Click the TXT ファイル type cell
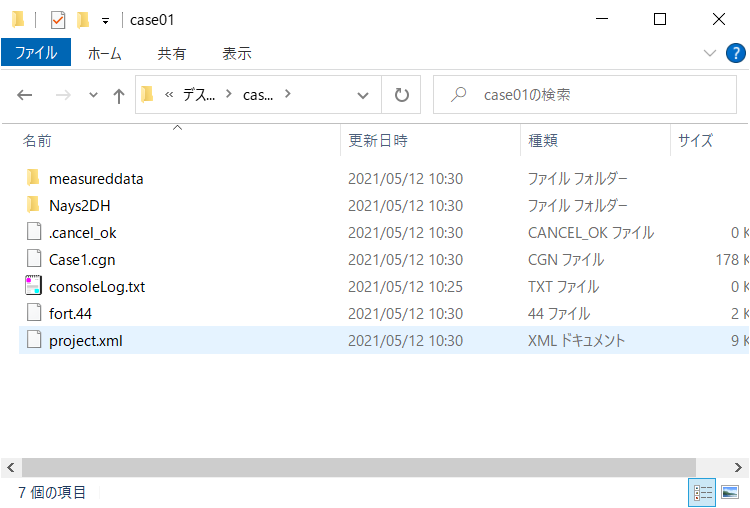The width and height of the screenshot is (750, 508). [563, 287]
